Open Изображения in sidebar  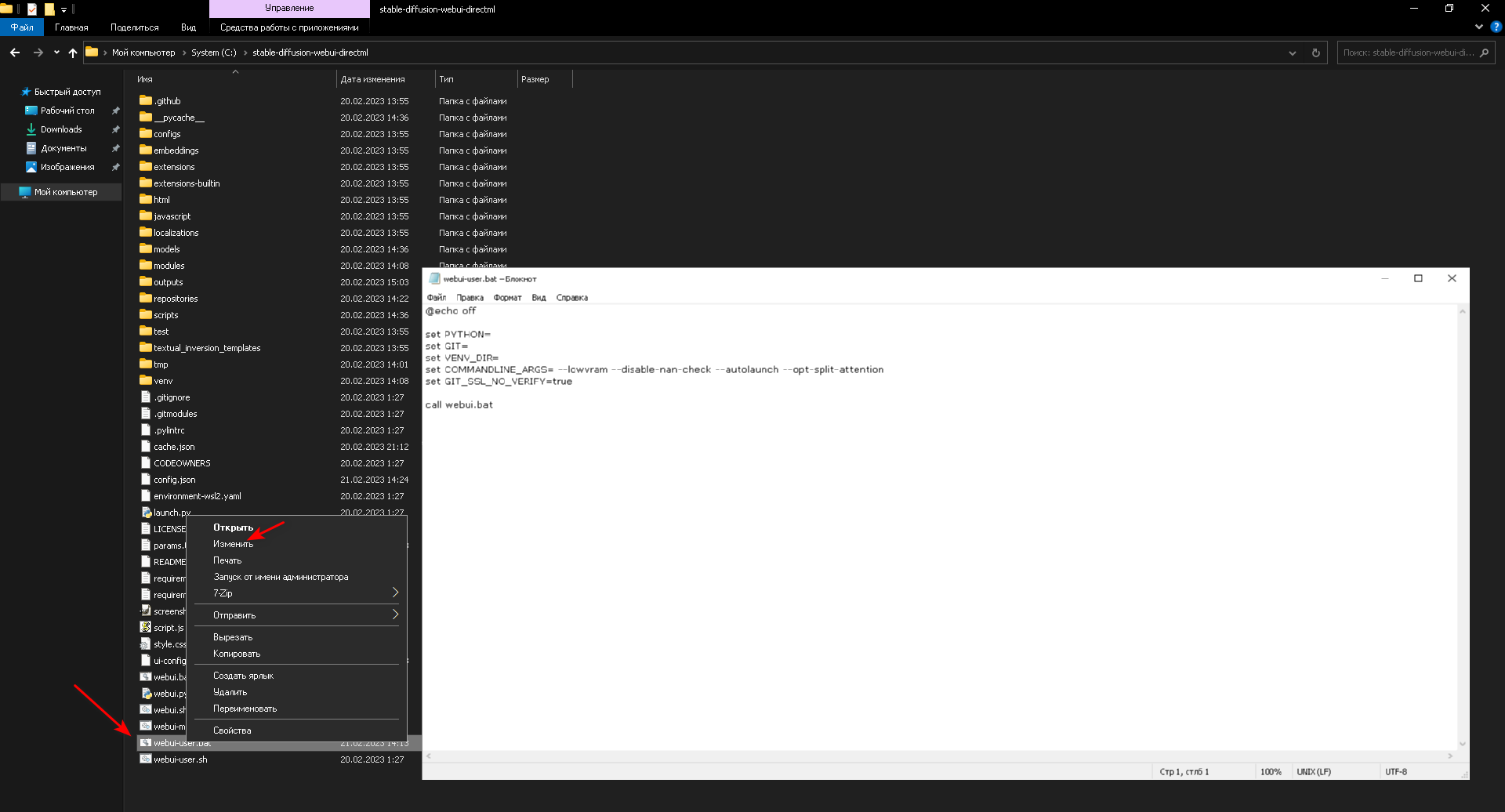click(67, 167)
